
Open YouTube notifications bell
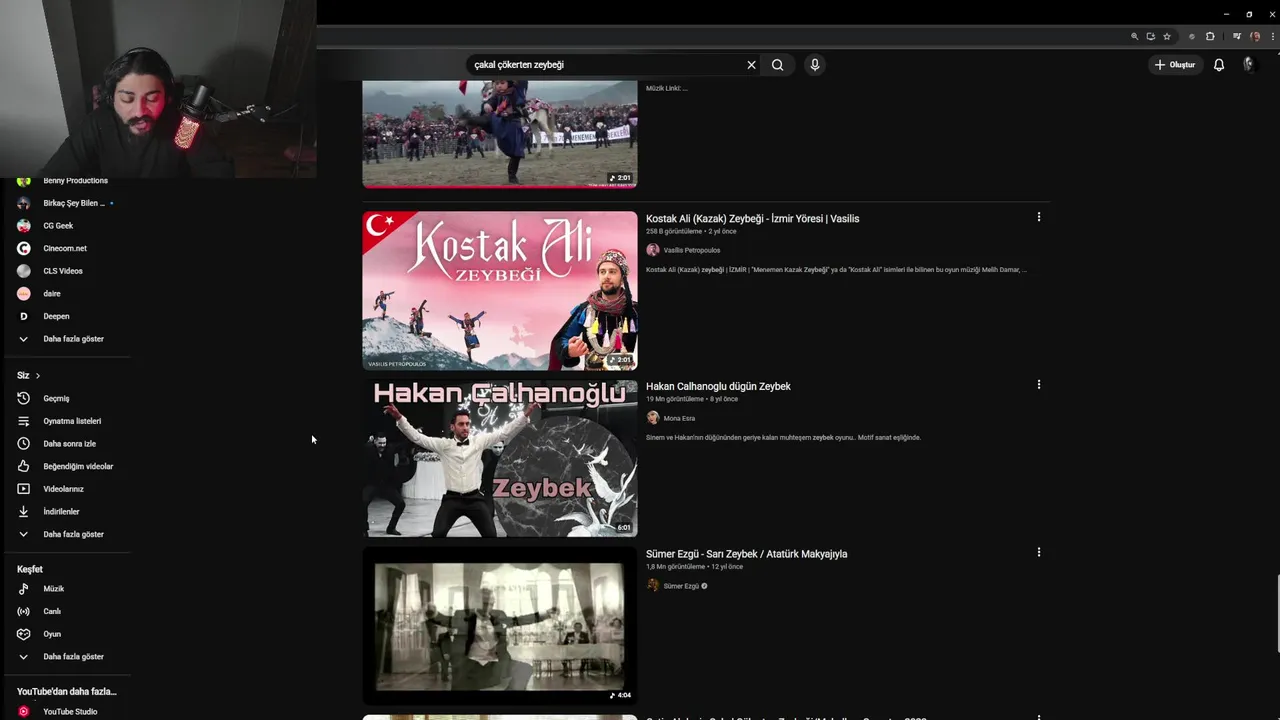1219,65
